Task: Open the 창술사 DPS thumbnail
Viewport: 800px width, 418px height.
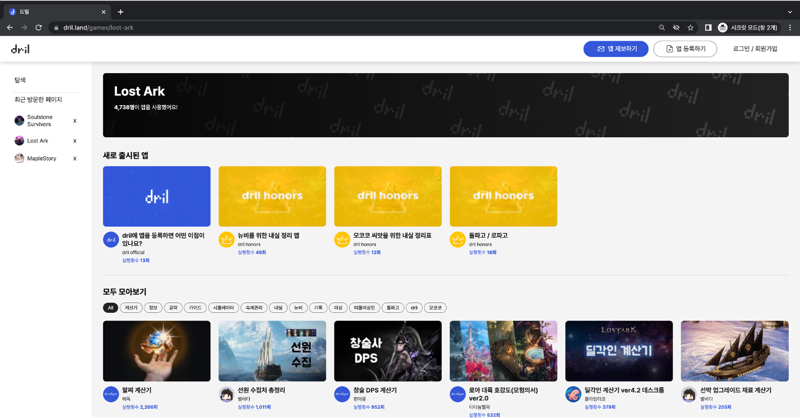Action: tap(388, 351)
